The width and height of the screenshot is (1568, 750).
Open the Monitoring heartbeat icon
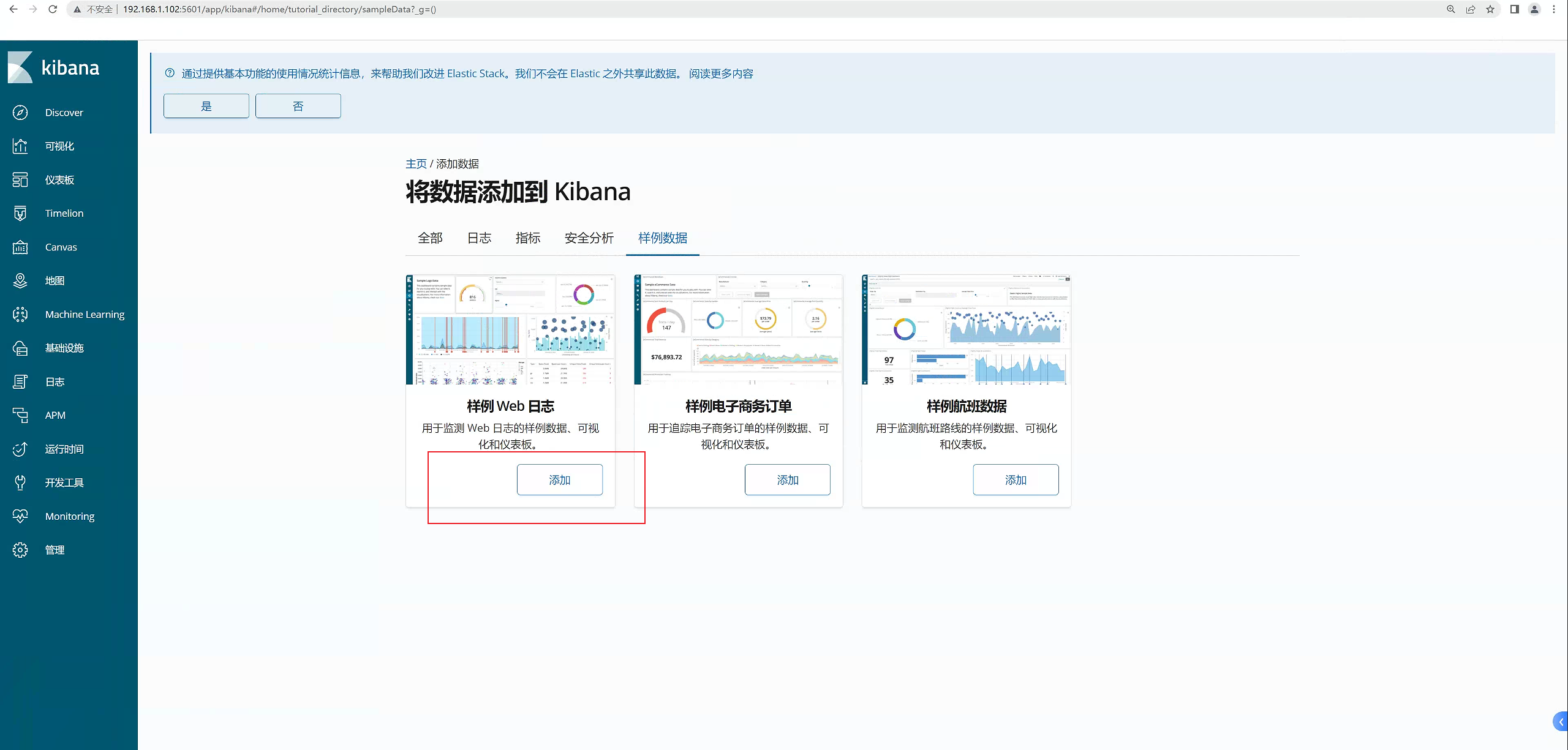tap(20, 517)
